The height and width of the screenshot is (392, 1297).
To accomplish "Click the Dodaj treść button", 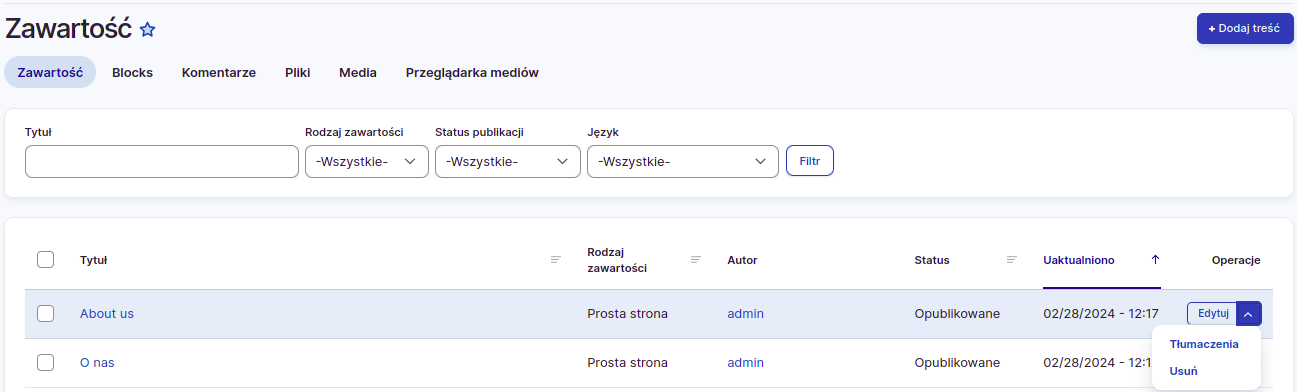I will pyautogui.click(x=1244, y=28).
